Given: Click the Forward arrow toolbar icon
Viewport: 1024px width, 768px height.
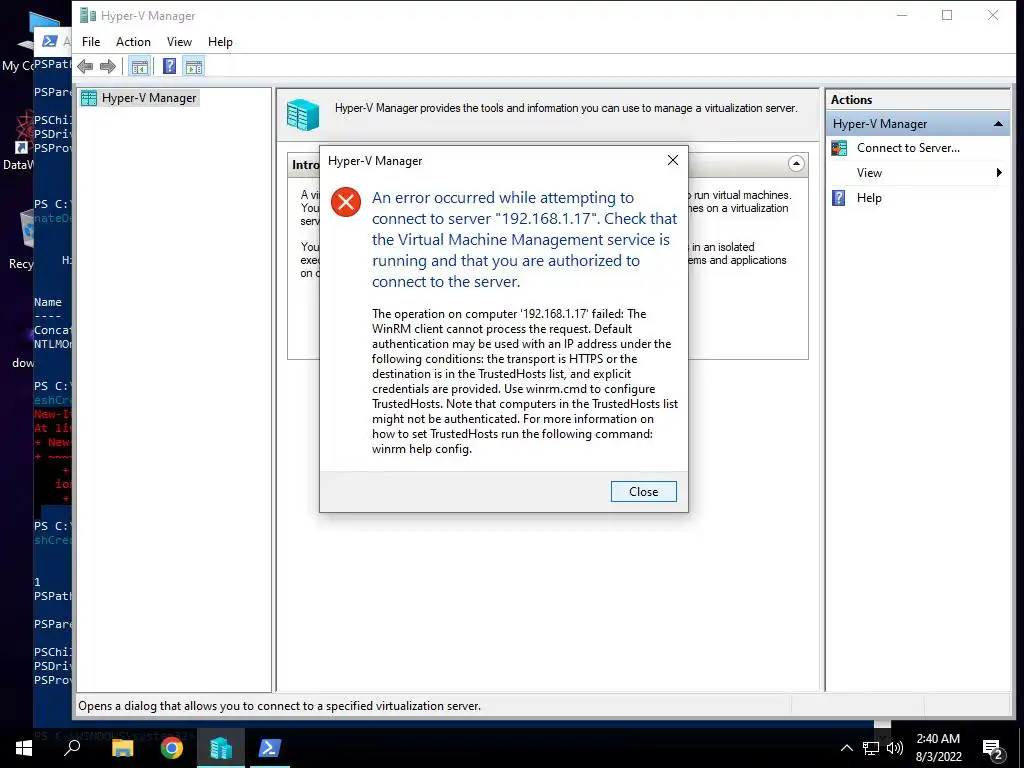Looking at the screenshot, I should [108, 66].
